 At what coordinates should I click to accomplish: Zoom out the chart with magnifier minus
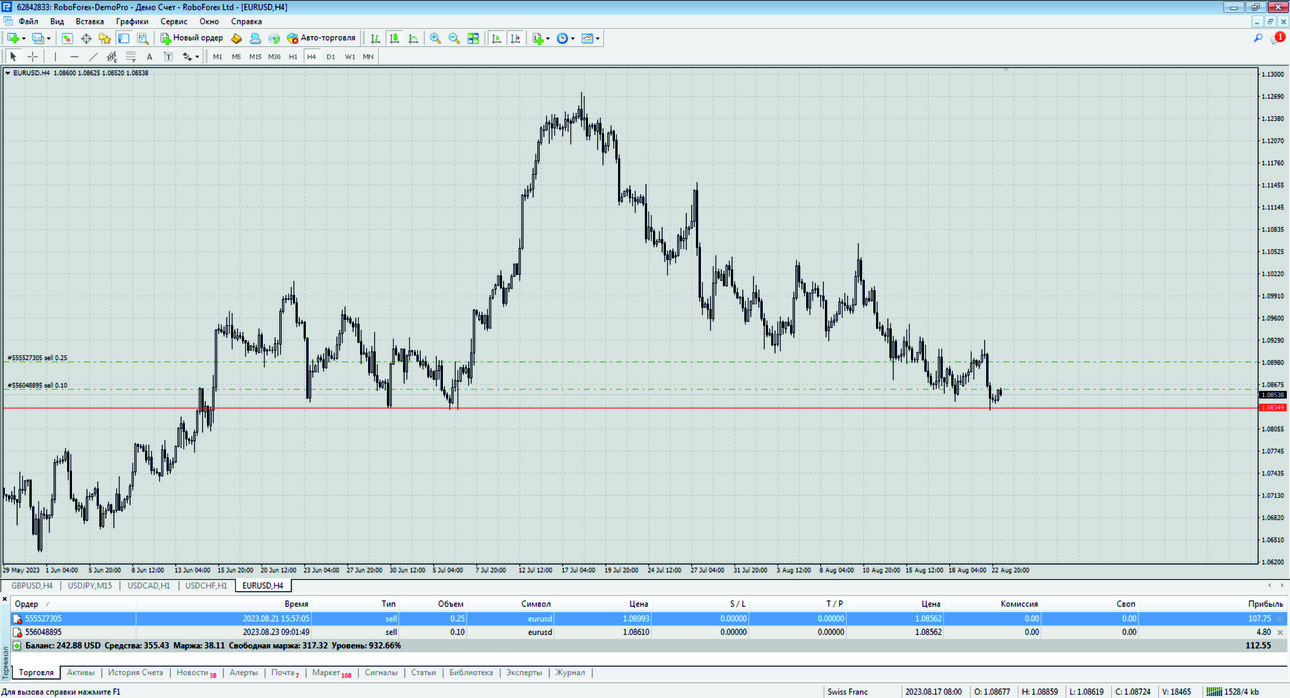point(454,38)
